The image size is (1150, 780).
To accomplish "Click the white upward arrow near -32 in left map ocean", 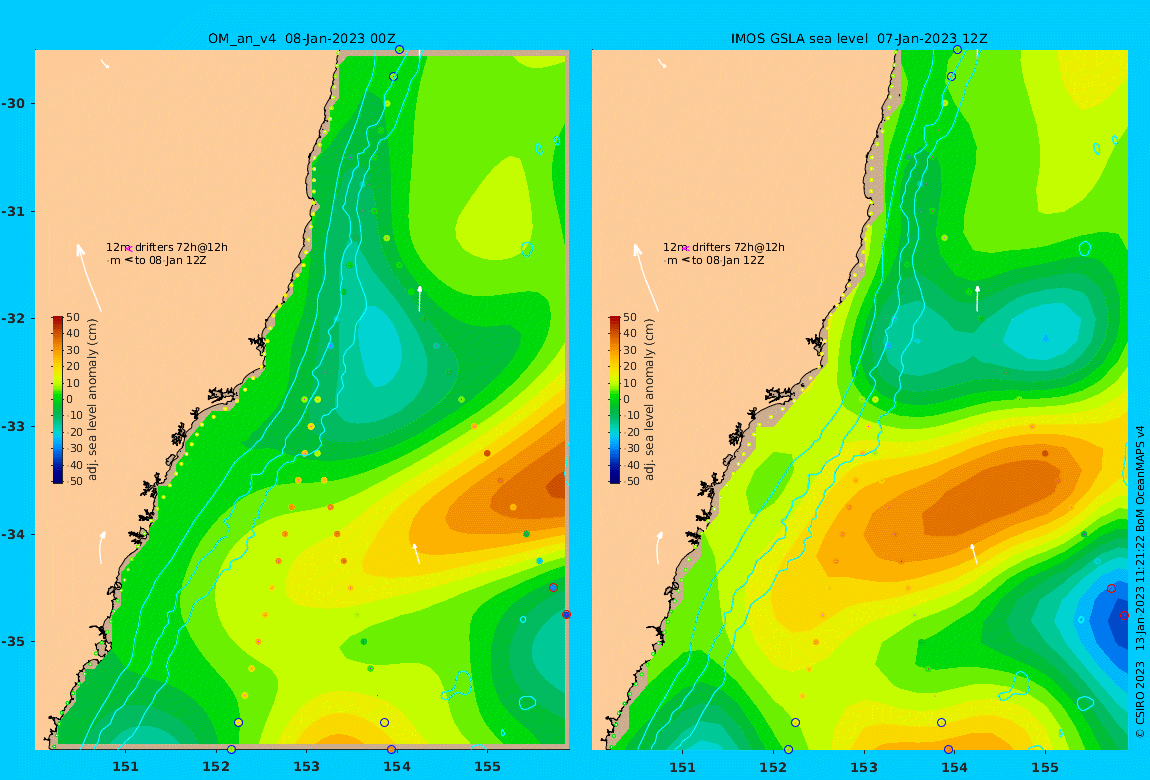I will pyautogui.click(x=420, y=298).
